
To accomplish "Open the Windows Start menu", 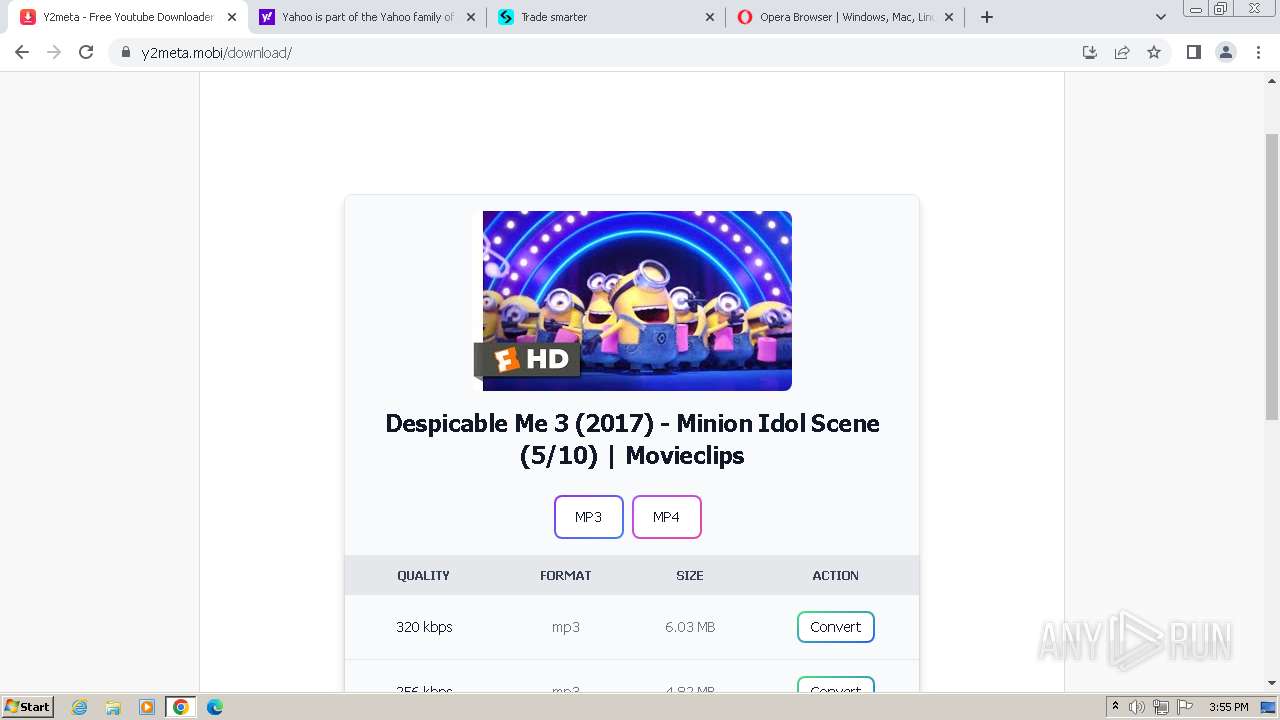I will (x=27, y=707).
